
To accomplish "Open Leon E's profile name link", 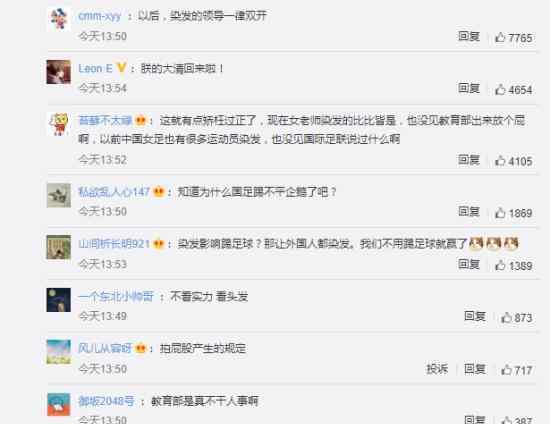I will (x=95, y=68).
